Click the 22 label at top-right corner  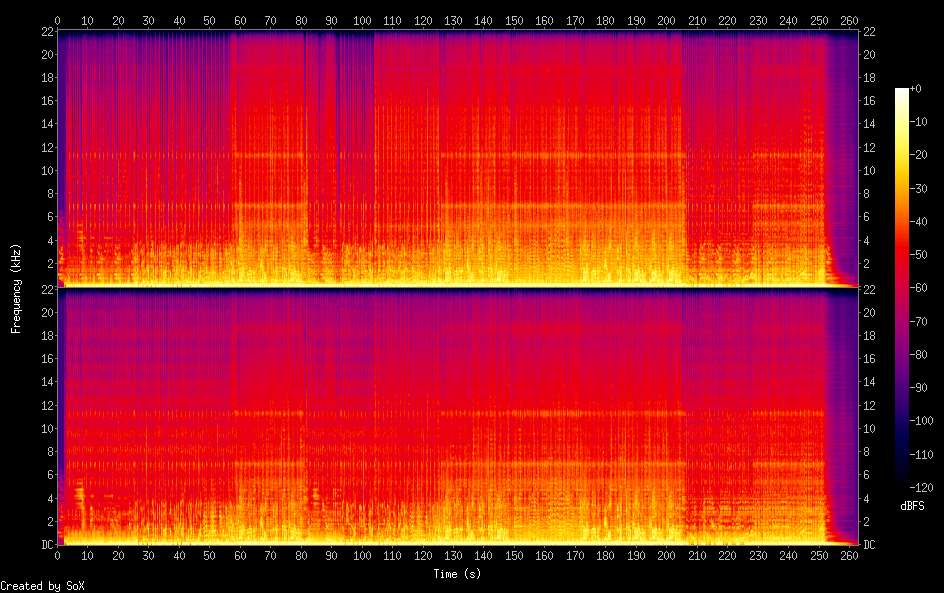[x=869, y=31]
